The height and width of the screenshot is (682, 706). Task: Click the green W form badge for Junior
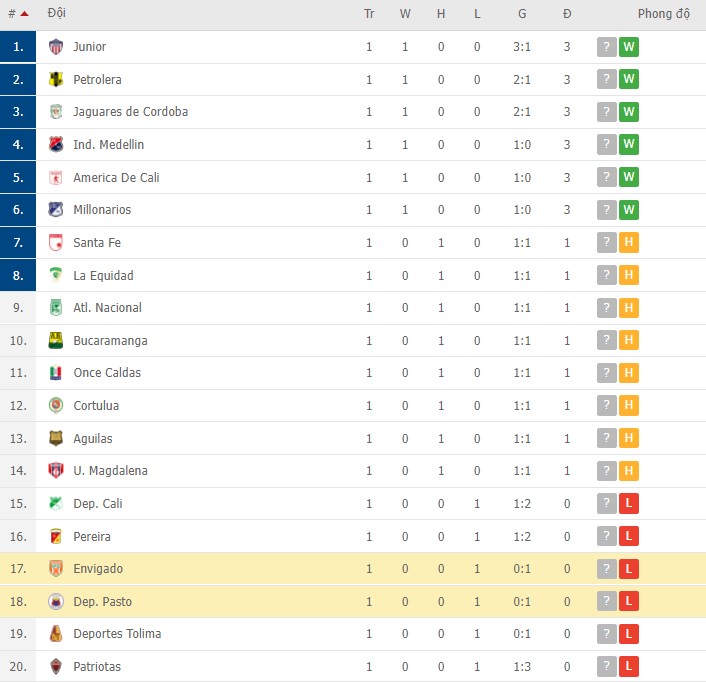click(629, 47)
